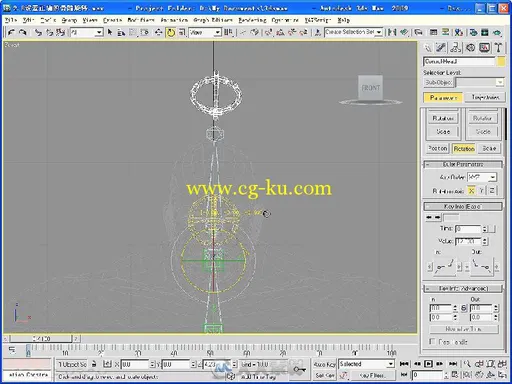The image size is (512, 384).
Task: Open the Hierarchy command panel tab
Action: point(456,48)
